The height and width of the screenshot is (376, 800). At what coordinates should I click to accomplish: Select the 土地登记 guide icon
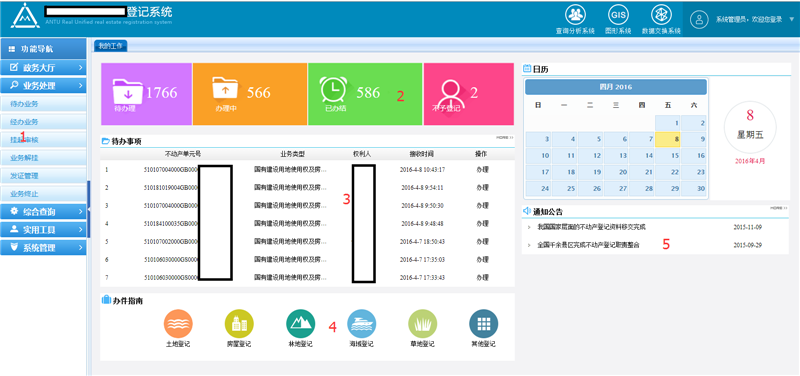pos(178,323)
